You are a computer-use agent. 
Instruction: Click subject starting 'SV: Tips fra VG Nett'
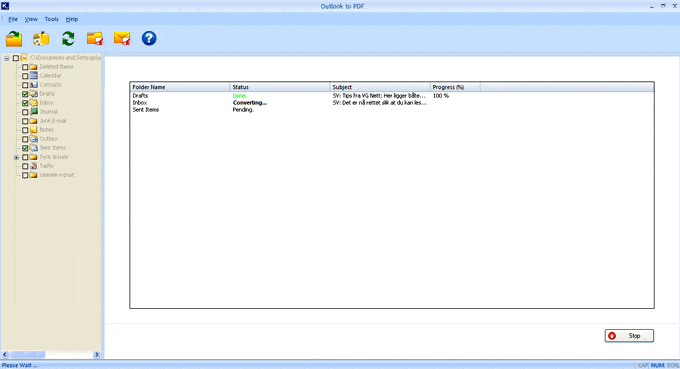click(x=379, y=95)
